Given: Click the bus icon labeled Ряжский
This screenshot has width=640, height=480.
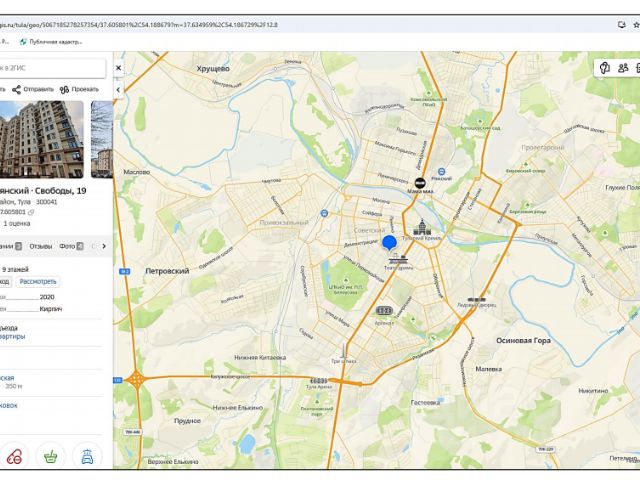Looking at the screenshot, I should click(441, 172).
